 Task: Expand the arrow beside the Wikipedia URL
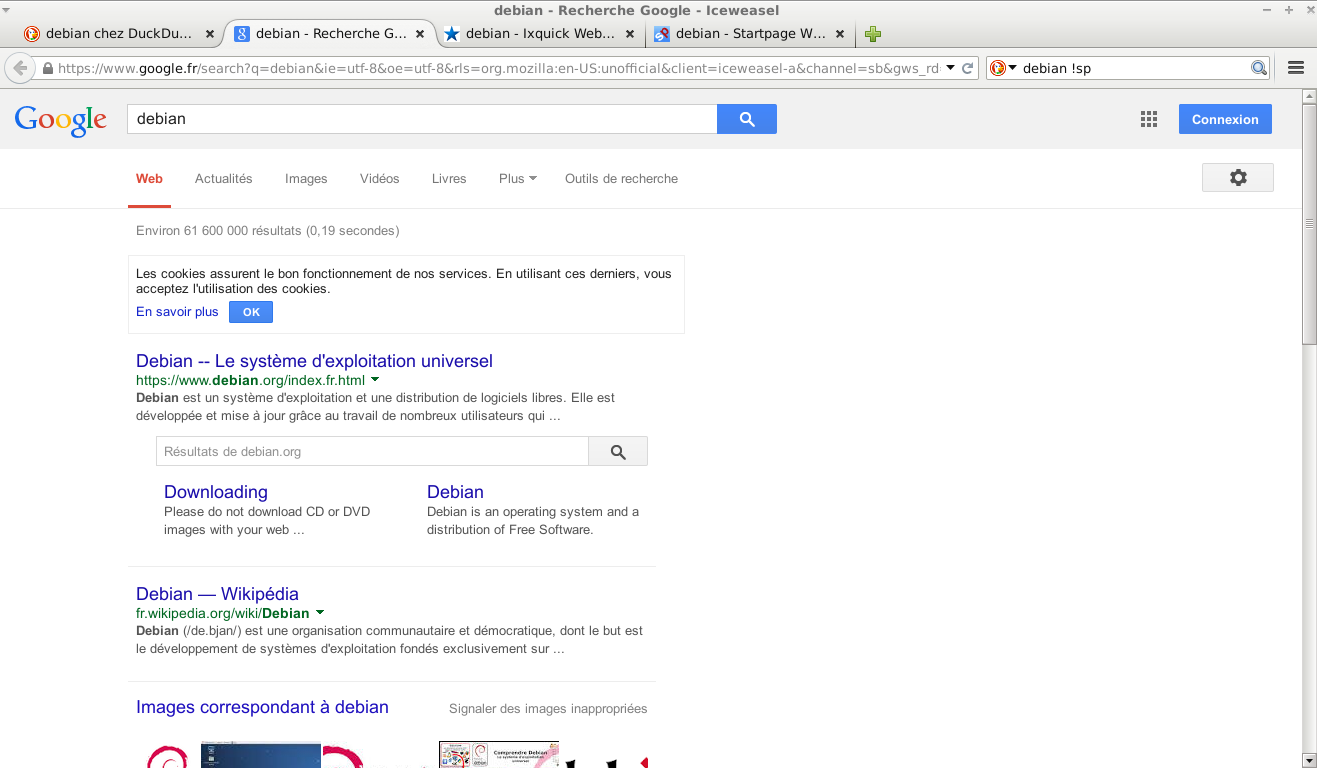319,612
